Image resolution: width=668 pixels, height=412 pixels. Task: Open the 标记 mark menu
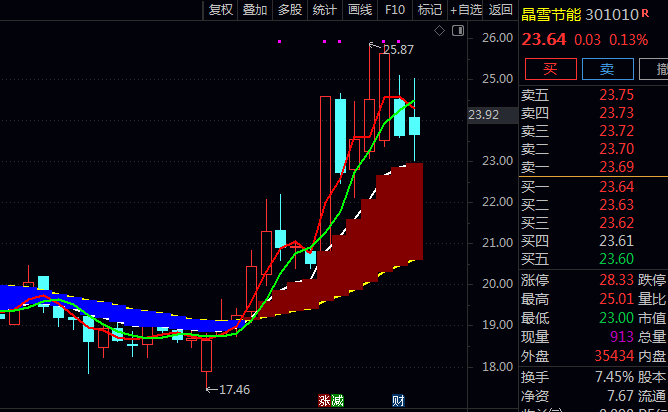point(429,10)
